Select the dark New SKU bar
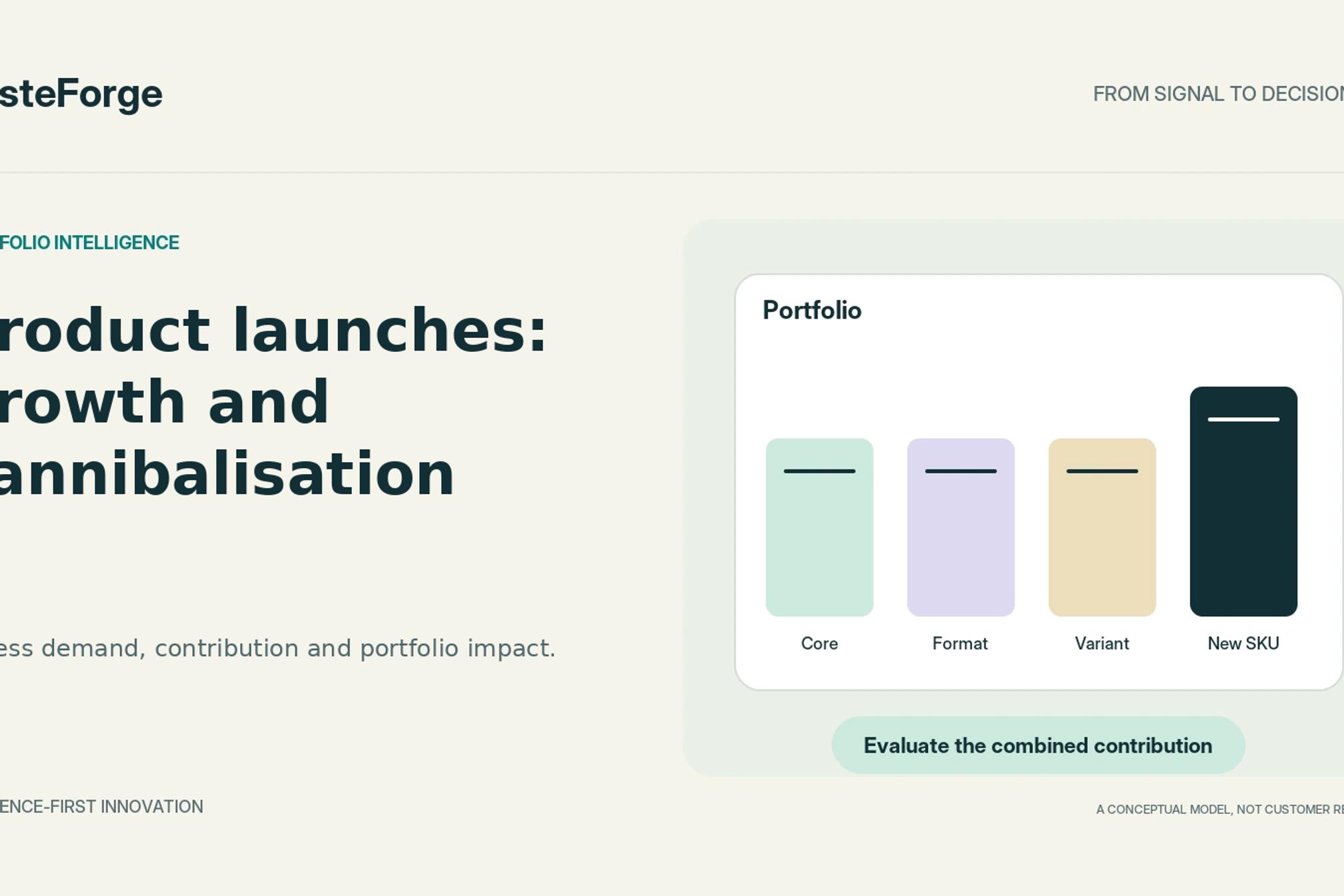1344x896 pixels. tap(1243, 501)
